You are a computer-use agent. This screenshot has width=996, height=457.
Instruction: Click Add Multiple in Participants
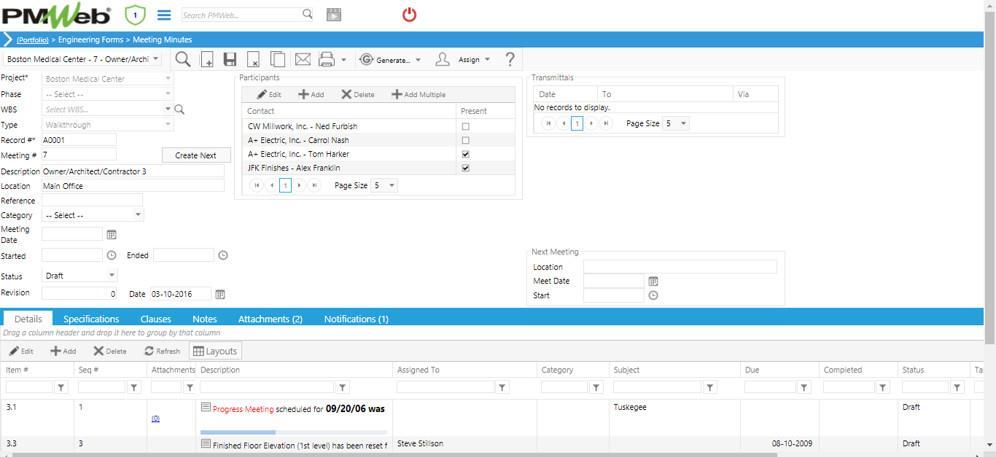[x=418, y=95]
